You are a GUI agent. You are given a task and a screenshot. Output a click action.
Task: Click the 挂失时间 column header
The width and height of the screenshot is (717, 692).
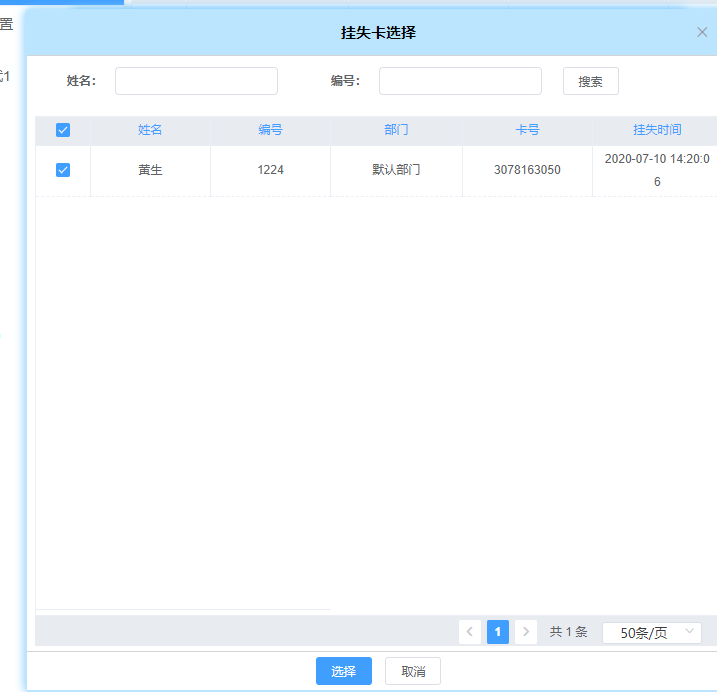point(657,130)
